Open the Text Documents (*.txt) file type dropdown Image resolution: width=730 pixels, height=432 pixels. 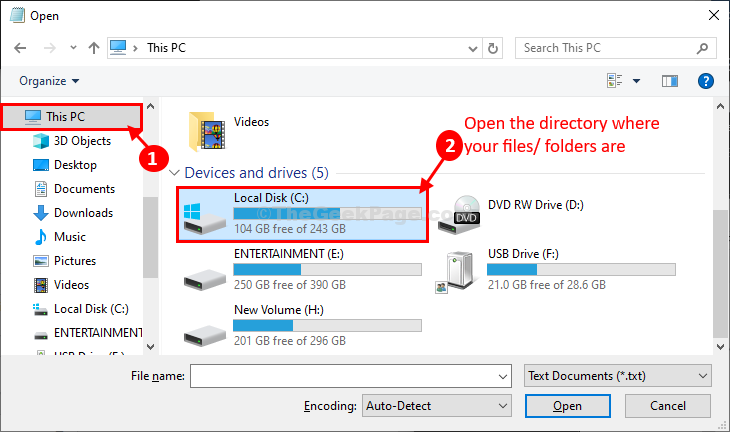pos(617,376)
